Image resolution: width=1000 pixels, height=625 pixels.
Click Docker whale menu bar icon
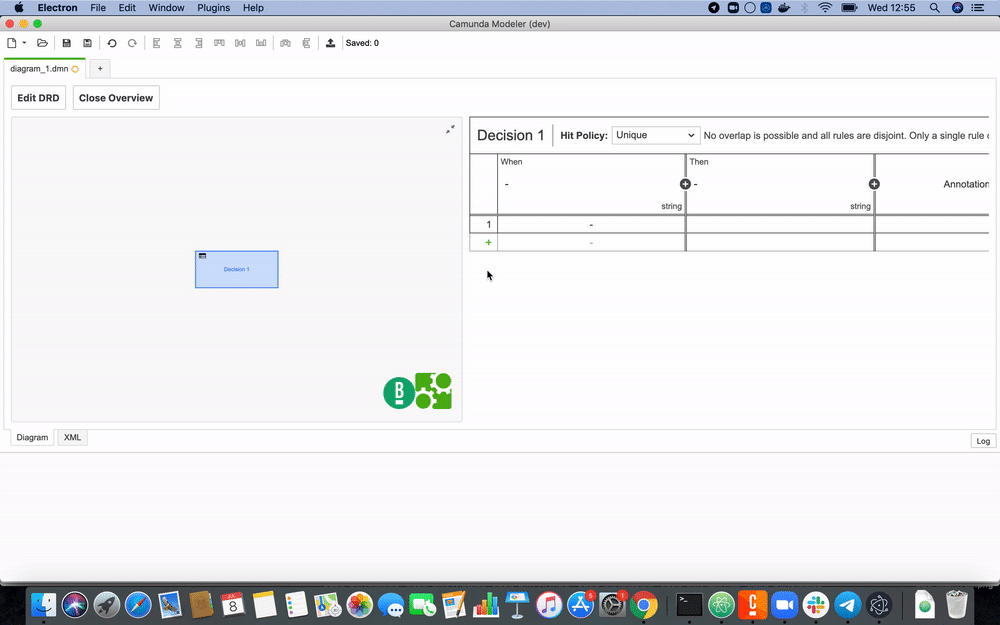click(x=784, y=8)
